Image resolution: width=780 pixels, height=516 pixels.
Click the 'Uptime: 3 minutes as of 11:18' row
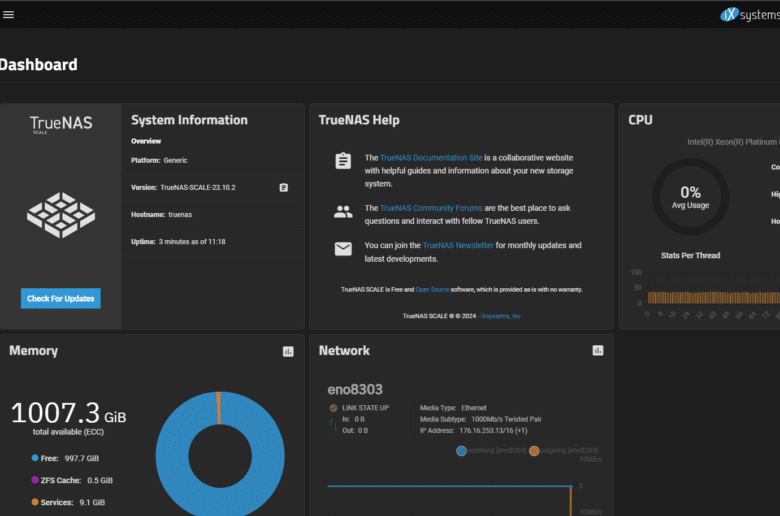pyautogui.click(x=213, y=242)
